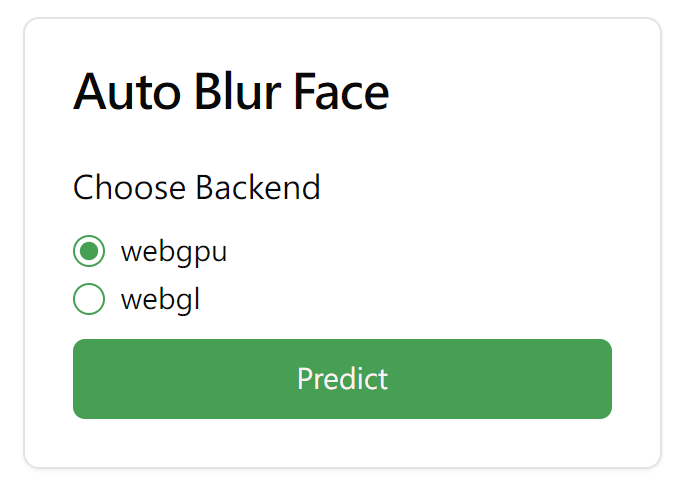Click the Auto Blur Face heading

[231, 93]
